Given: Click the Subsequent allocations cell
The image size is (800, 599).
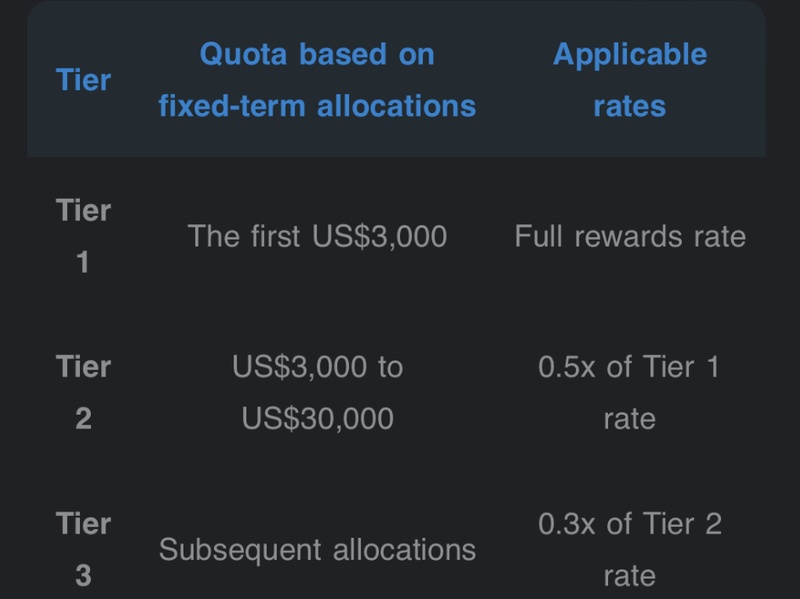Looking at the screenshot, I should 317,549.
